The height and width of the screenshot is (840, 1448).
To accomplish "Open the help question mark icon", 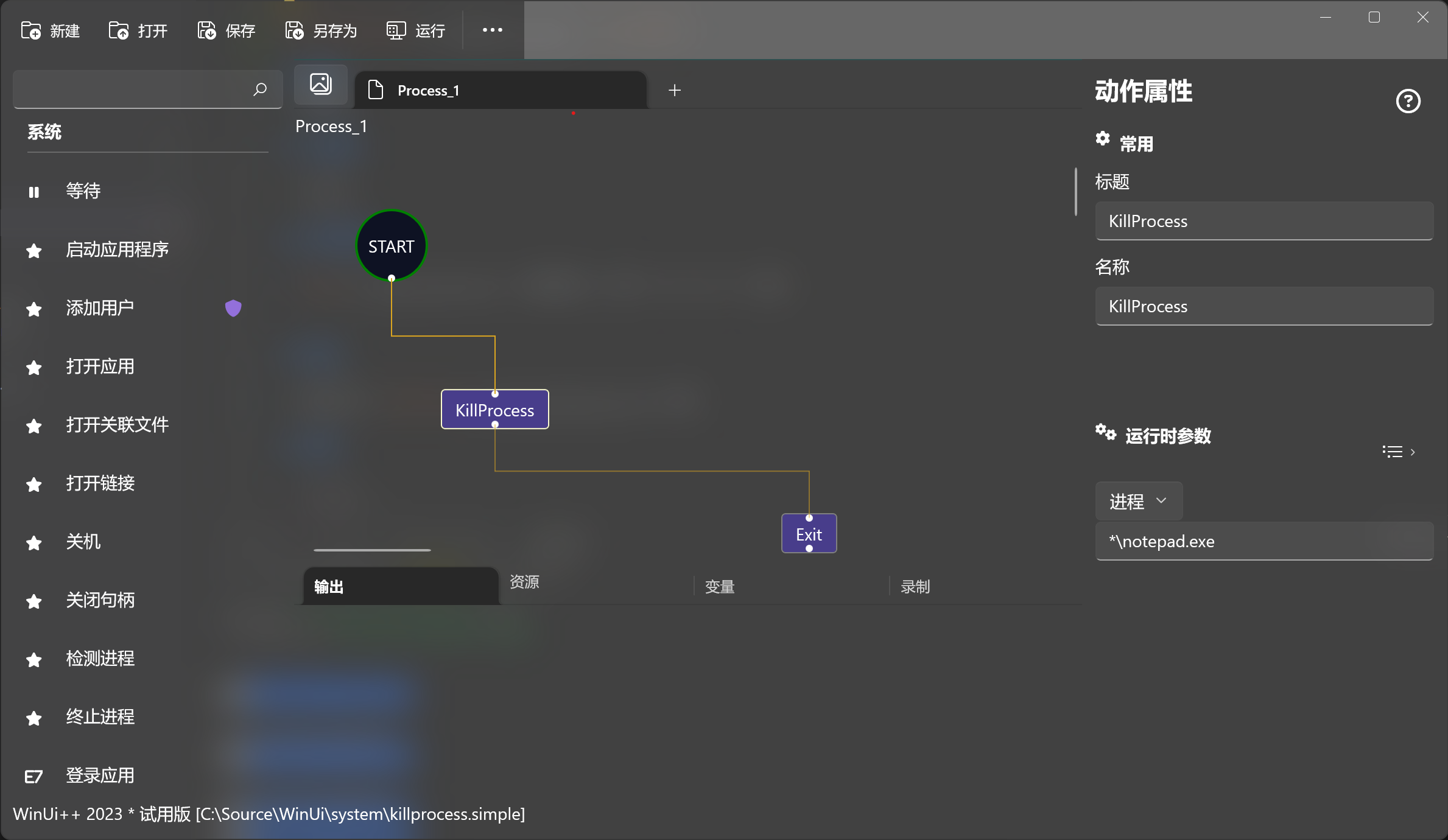I will 1408,101.
